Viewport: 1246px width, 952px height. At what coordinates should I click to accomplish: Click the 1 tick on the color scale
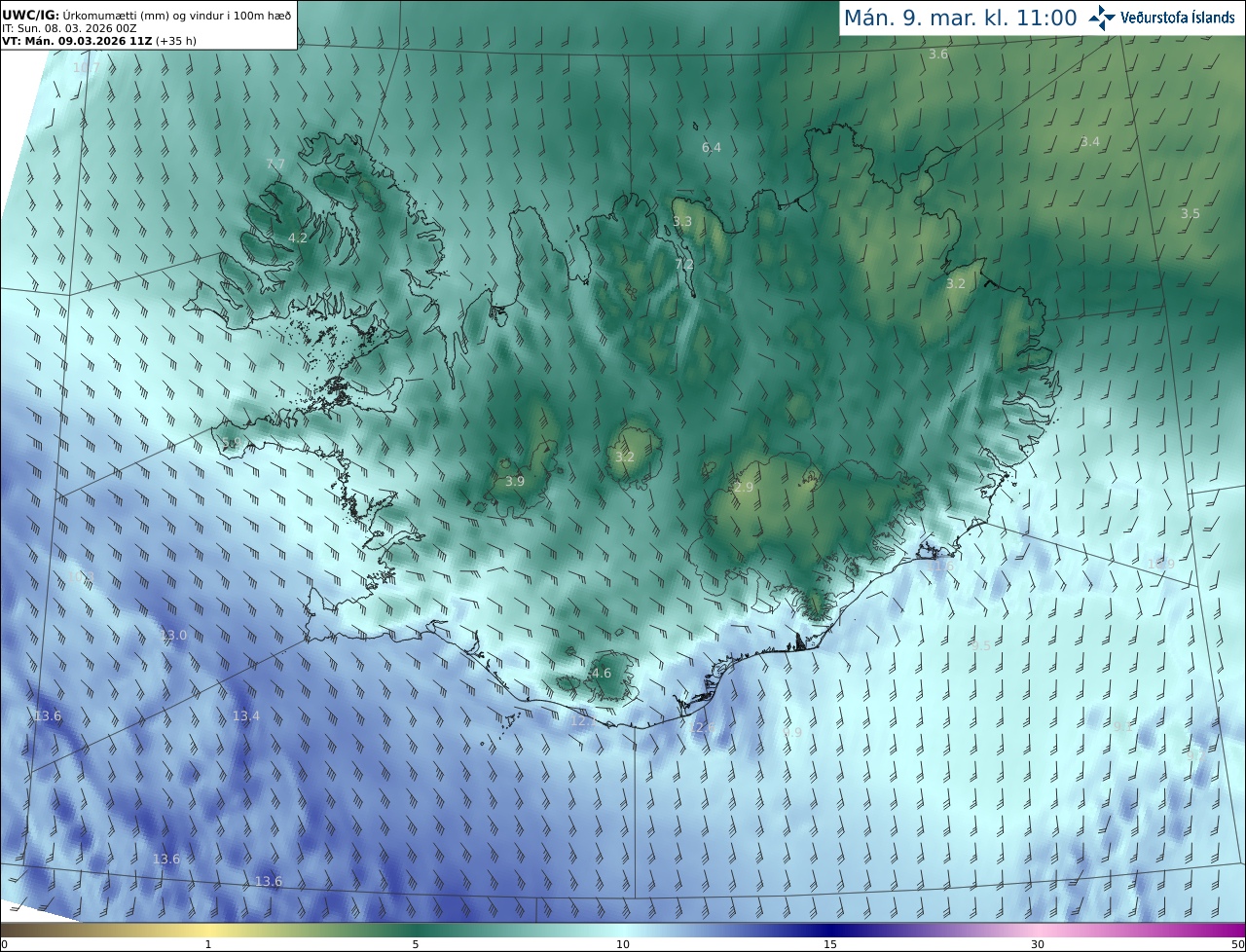(x=208, y=944)
